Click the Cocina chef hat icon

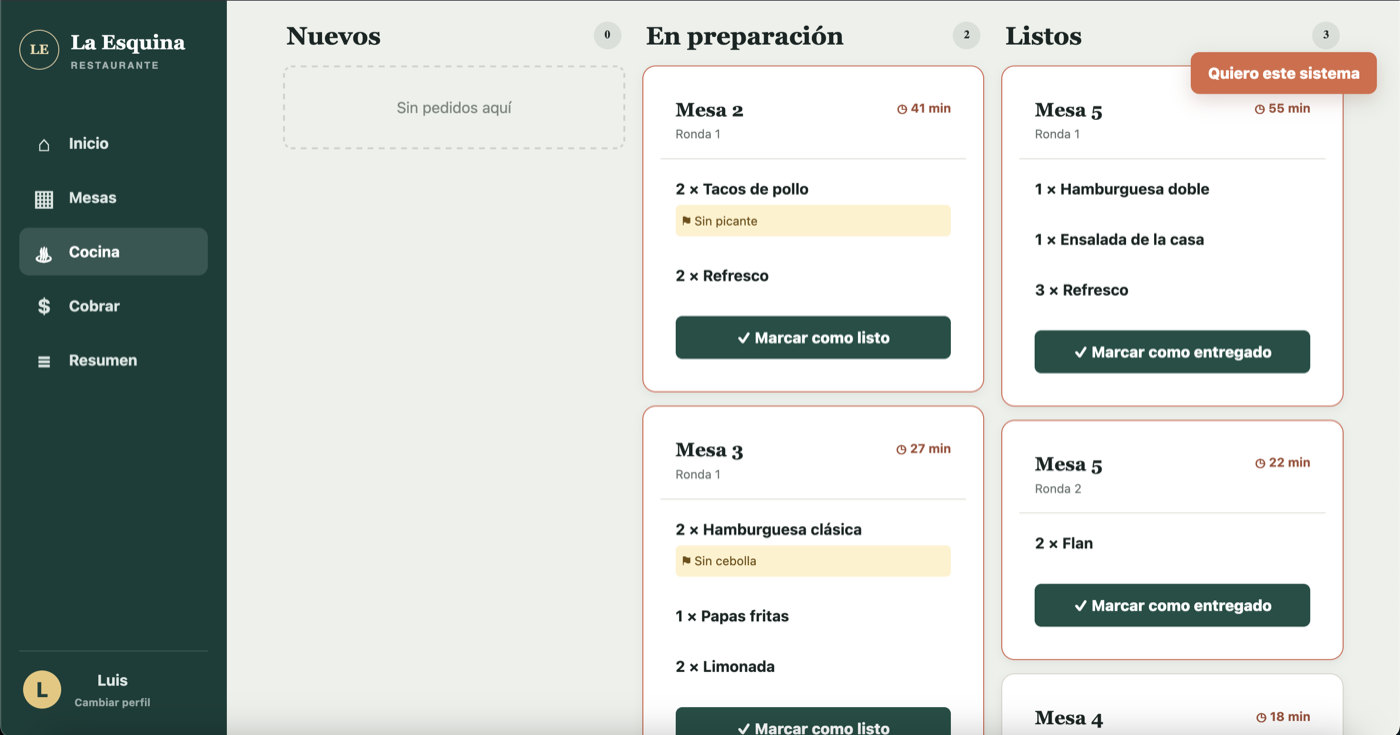44,253
